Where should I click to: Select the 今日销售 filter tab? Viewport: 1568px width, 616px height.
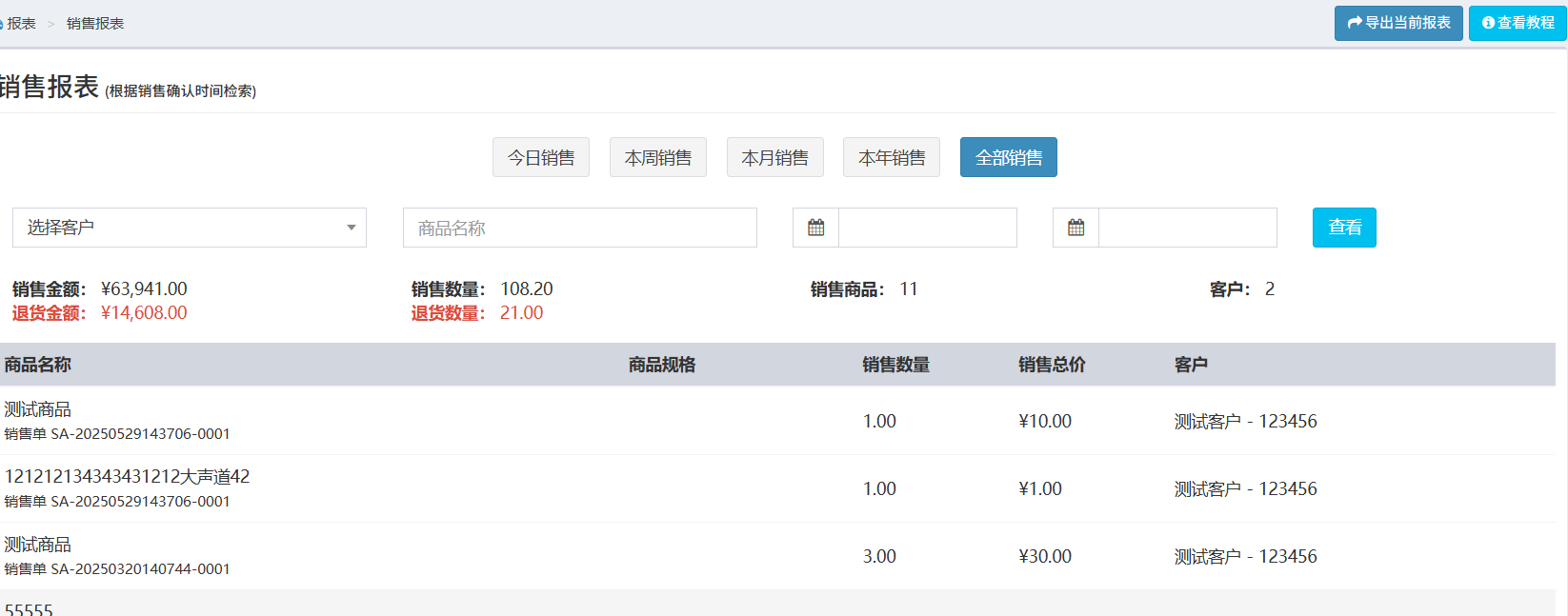540,158
